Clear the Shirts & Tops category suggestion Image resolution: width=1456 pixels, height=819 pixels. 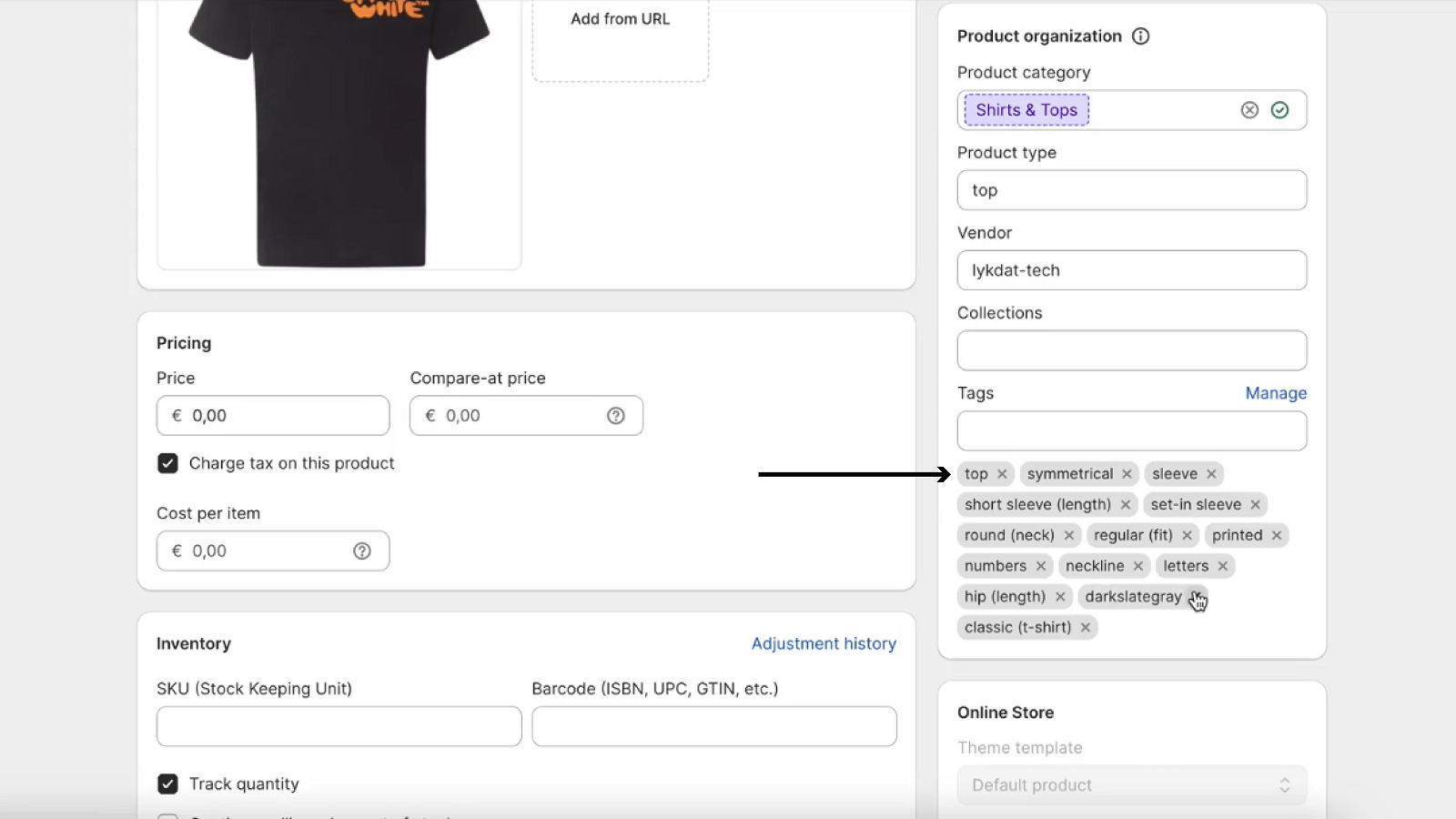pyautogui.click(x=1249, y=110)
